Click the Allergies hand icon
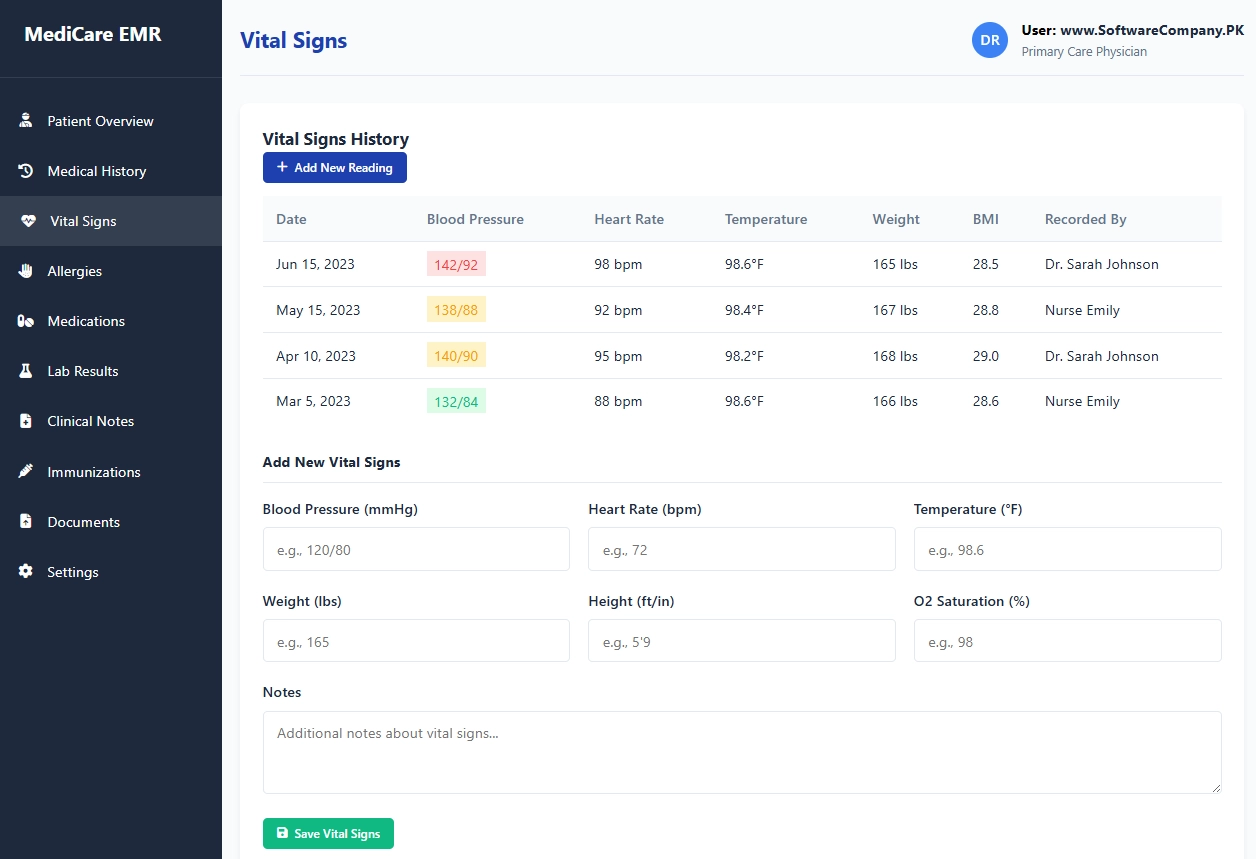The image size is (1256, 859). 26,271
